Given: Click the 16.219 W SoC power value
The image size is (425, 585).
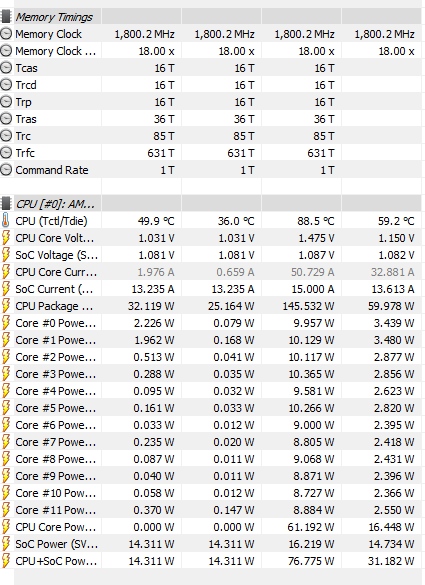Looking at the screenshot, I should (x=311, y=544).
